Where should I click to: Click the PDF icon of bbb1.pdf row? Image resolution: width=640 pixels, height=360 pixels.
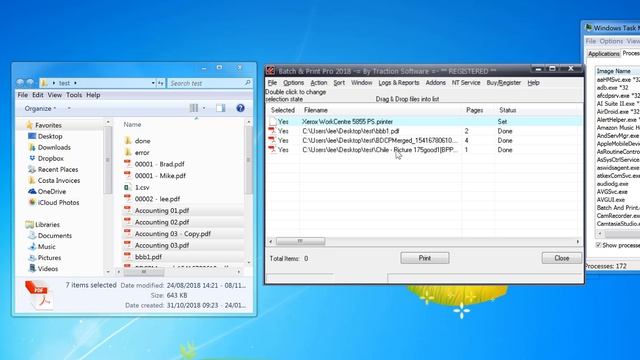(x=272, y=131)
